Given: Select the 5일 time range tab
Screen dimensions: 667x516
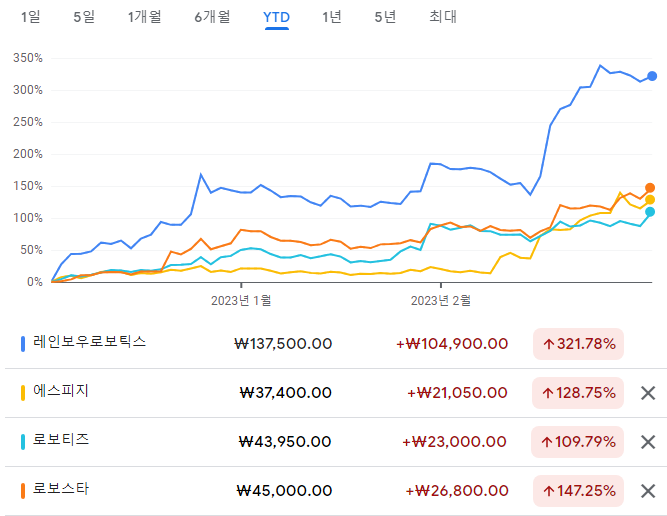Looking at the screenshot, I should pyautogui.click(x=84, y=17).
